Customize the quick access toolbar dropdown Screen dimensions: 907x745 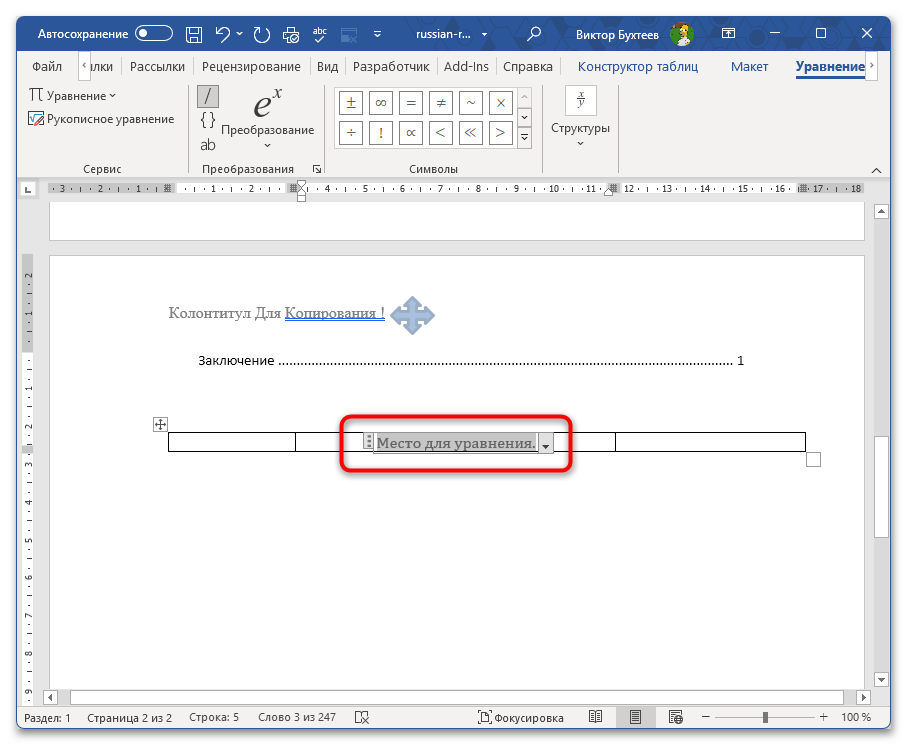pos(377,34)
